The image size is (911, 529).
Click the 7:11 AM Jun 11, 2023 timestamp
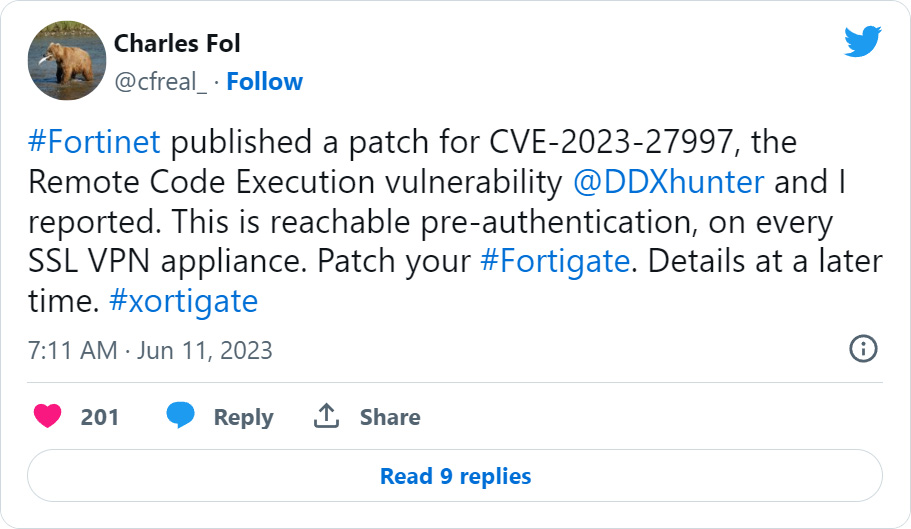[x=150, y=351]
